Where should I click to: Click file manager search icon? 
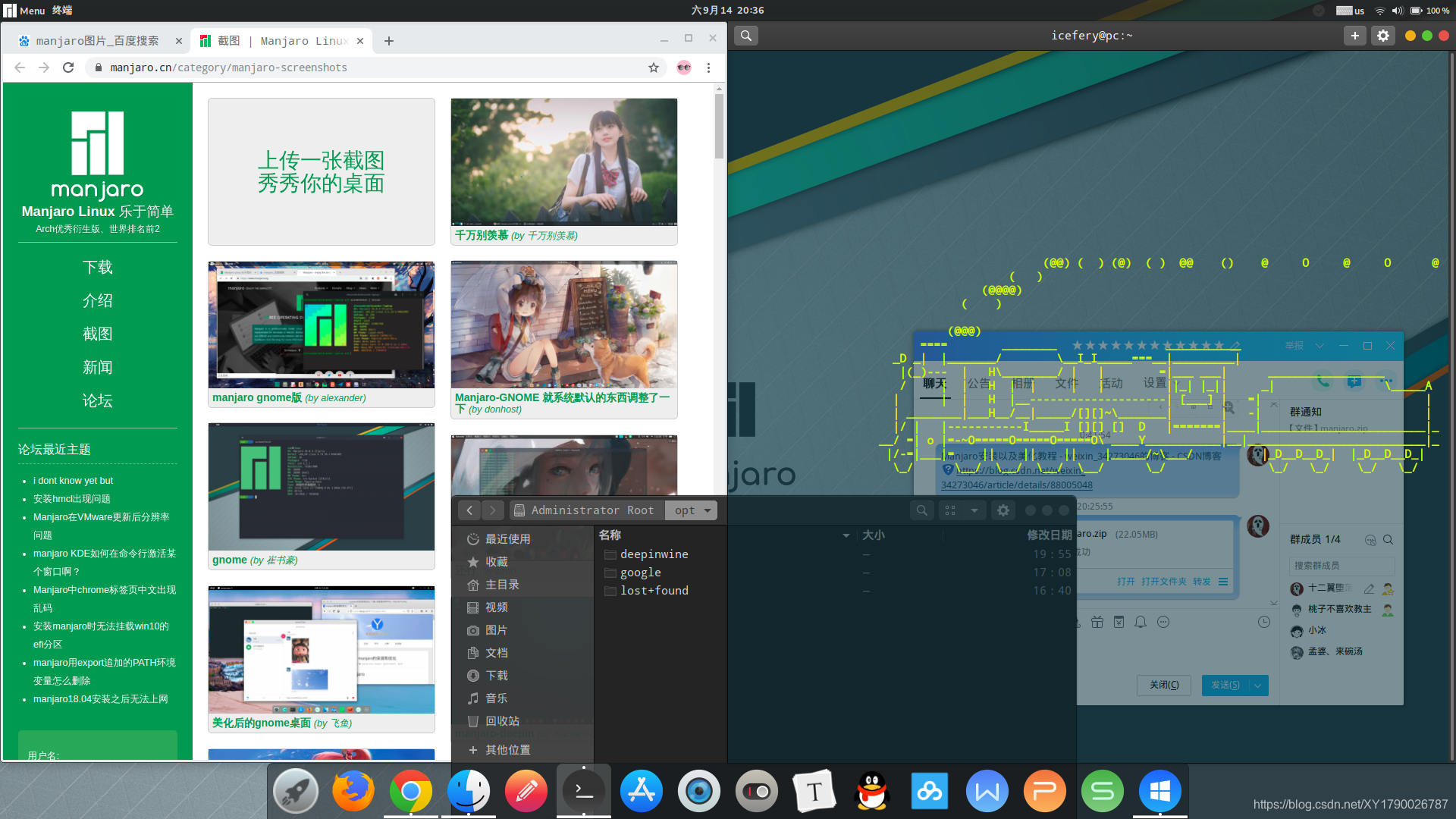point(922,510)
